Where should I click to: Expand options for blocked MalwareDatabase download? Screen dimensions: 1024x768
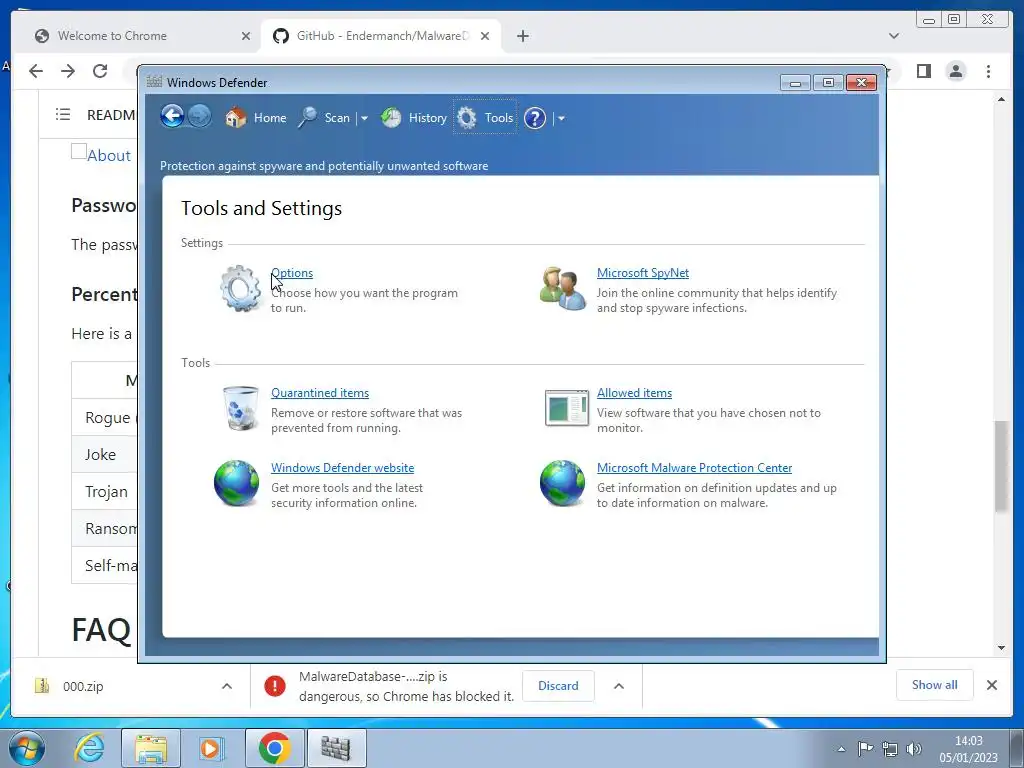pyautogui.click(x=619, y=686)
